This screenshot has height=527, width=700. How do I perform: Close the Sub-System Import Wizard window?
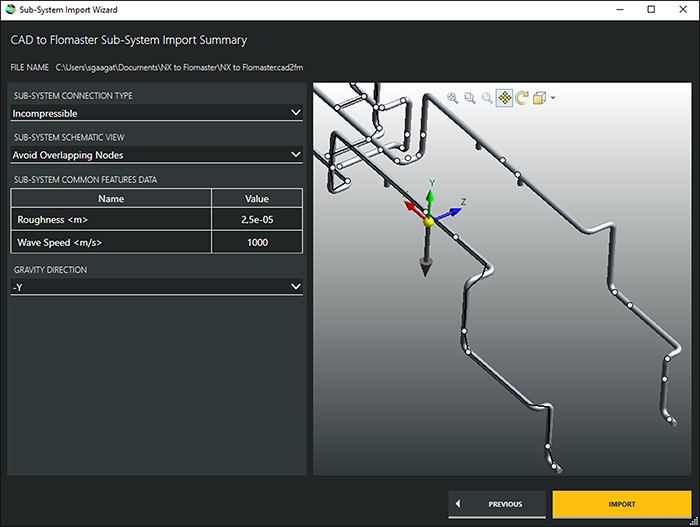click(683, 9)
